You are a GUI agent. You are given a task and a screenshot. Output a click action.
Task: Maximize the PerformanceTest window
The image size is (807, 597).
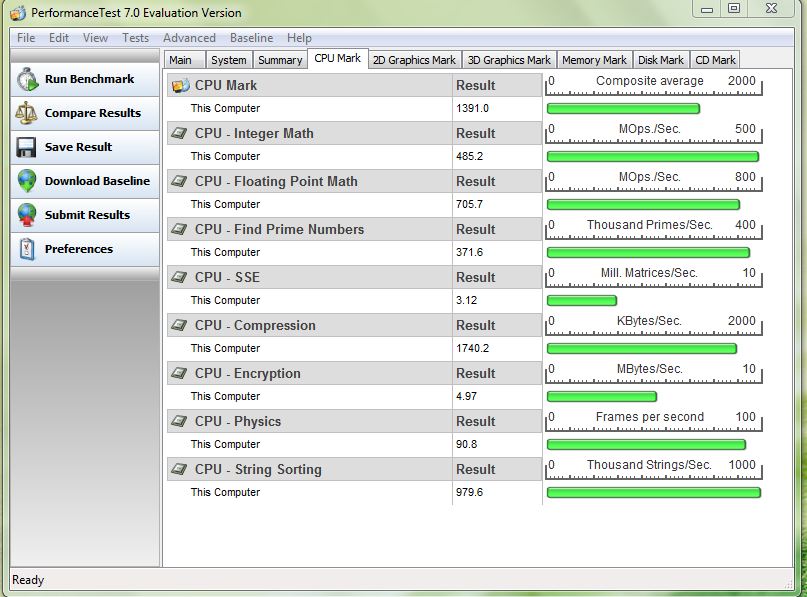pos(734,9)
